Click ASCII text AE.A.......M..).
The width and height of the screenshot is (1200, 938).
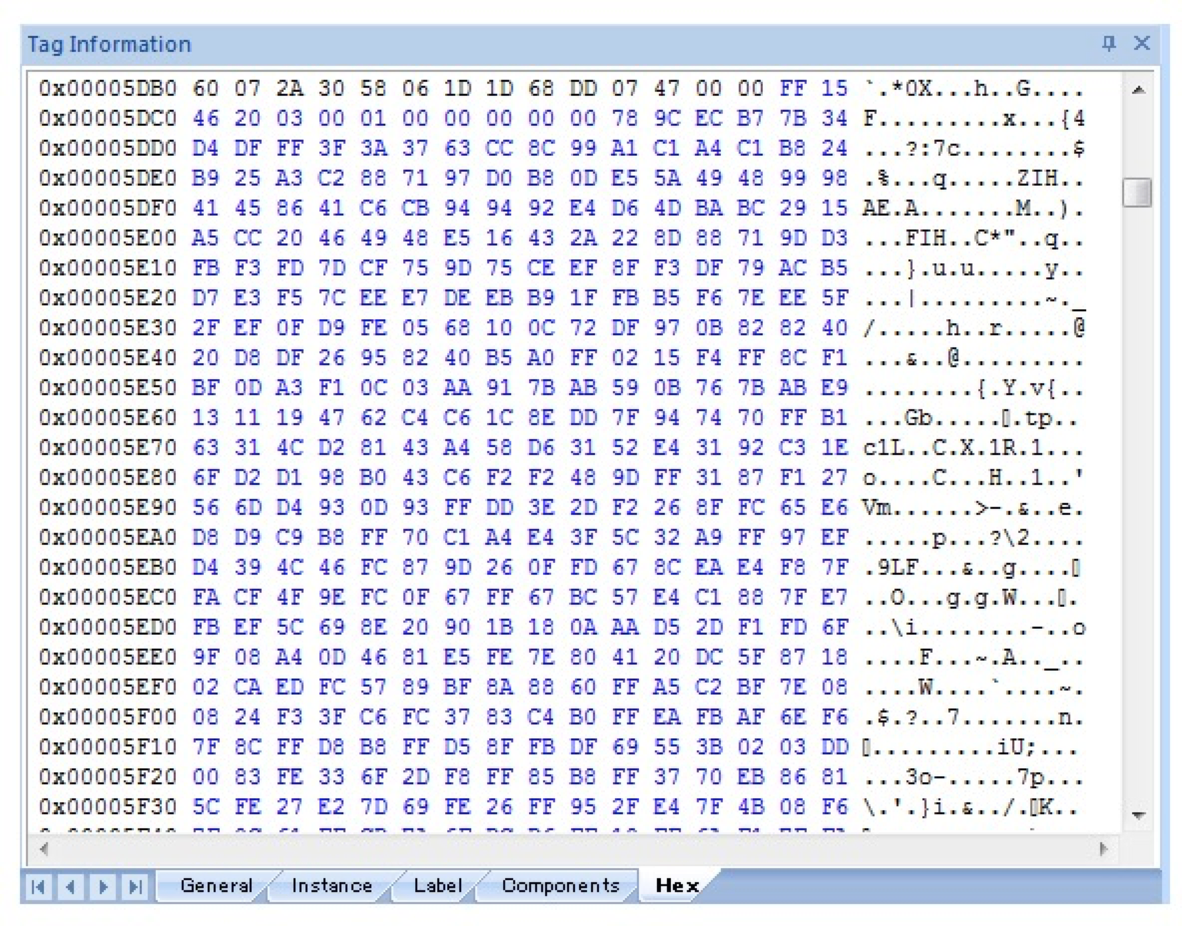[x=975, y=208]
